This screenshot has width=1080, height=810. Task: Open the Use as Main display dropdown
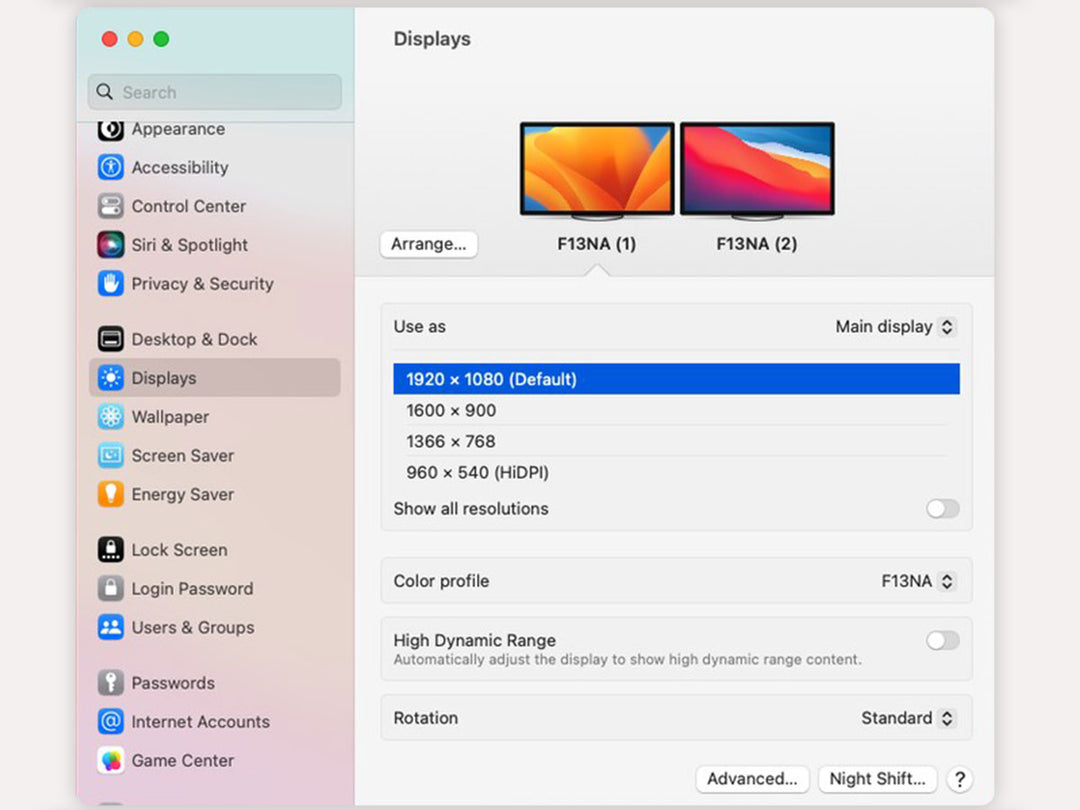point(895,327)
